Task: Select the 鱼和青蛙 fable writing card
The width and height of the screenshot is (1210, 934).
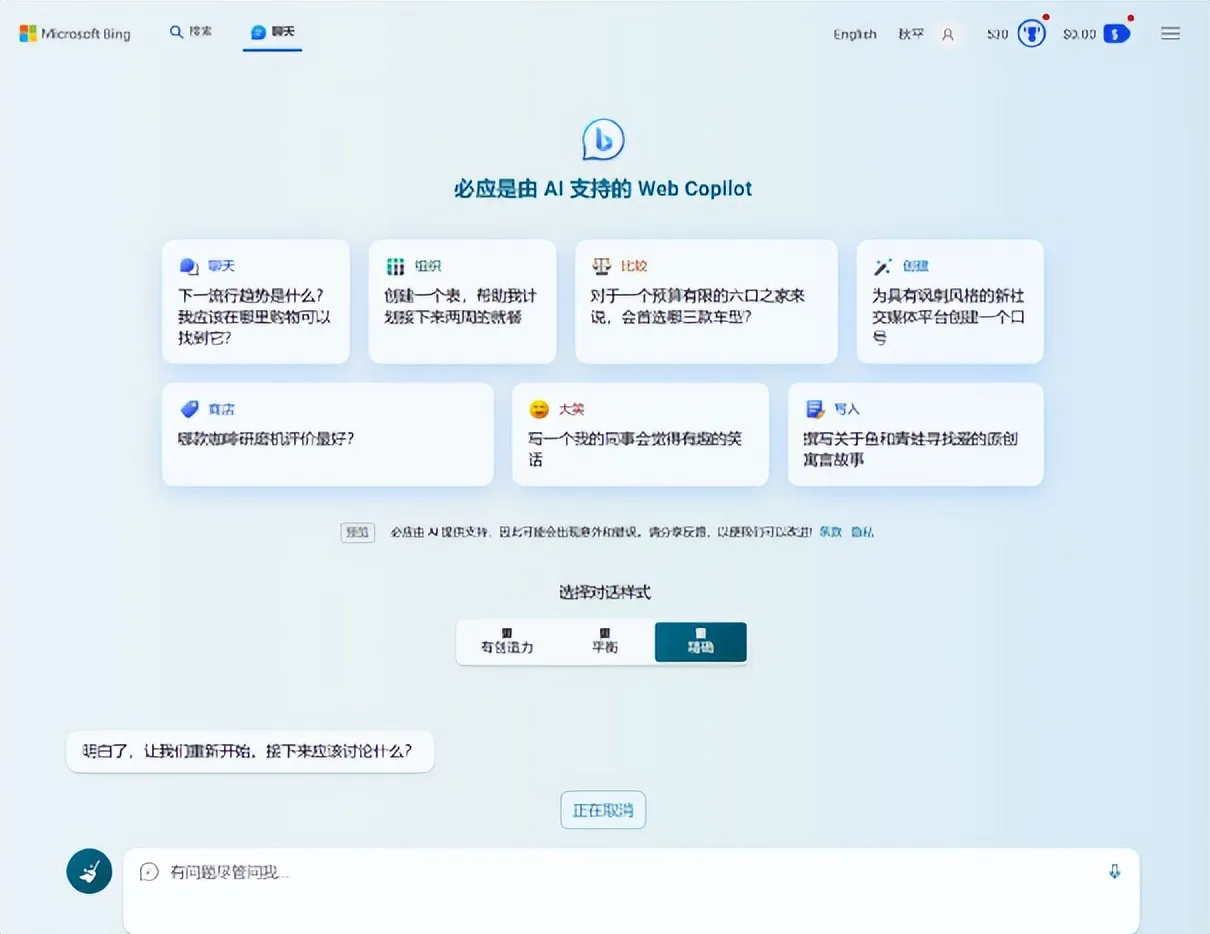Action: (x=916, y=434)
